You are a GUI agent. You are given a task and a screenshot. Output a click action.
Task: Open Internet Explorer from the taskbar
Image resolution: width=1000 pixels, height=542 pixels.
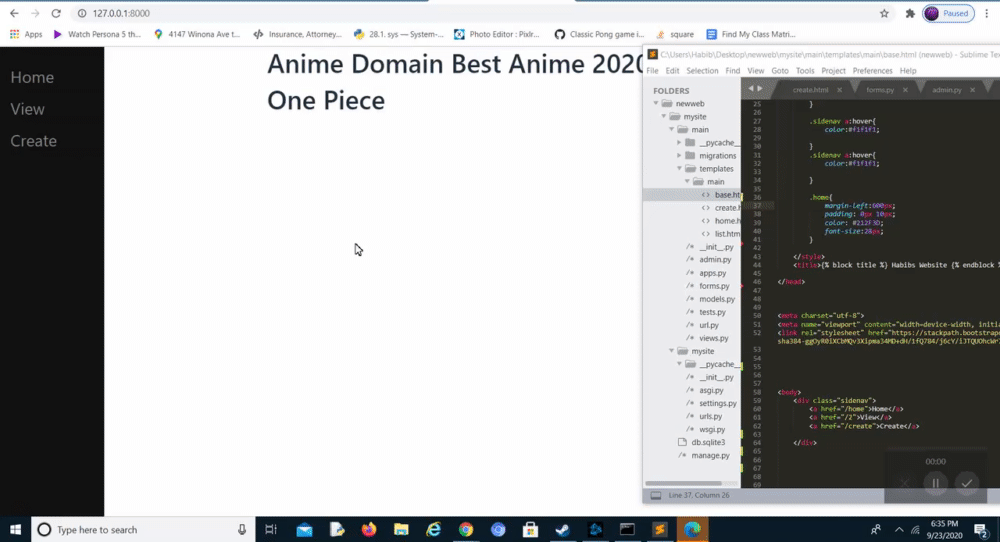tap(434, 529)
